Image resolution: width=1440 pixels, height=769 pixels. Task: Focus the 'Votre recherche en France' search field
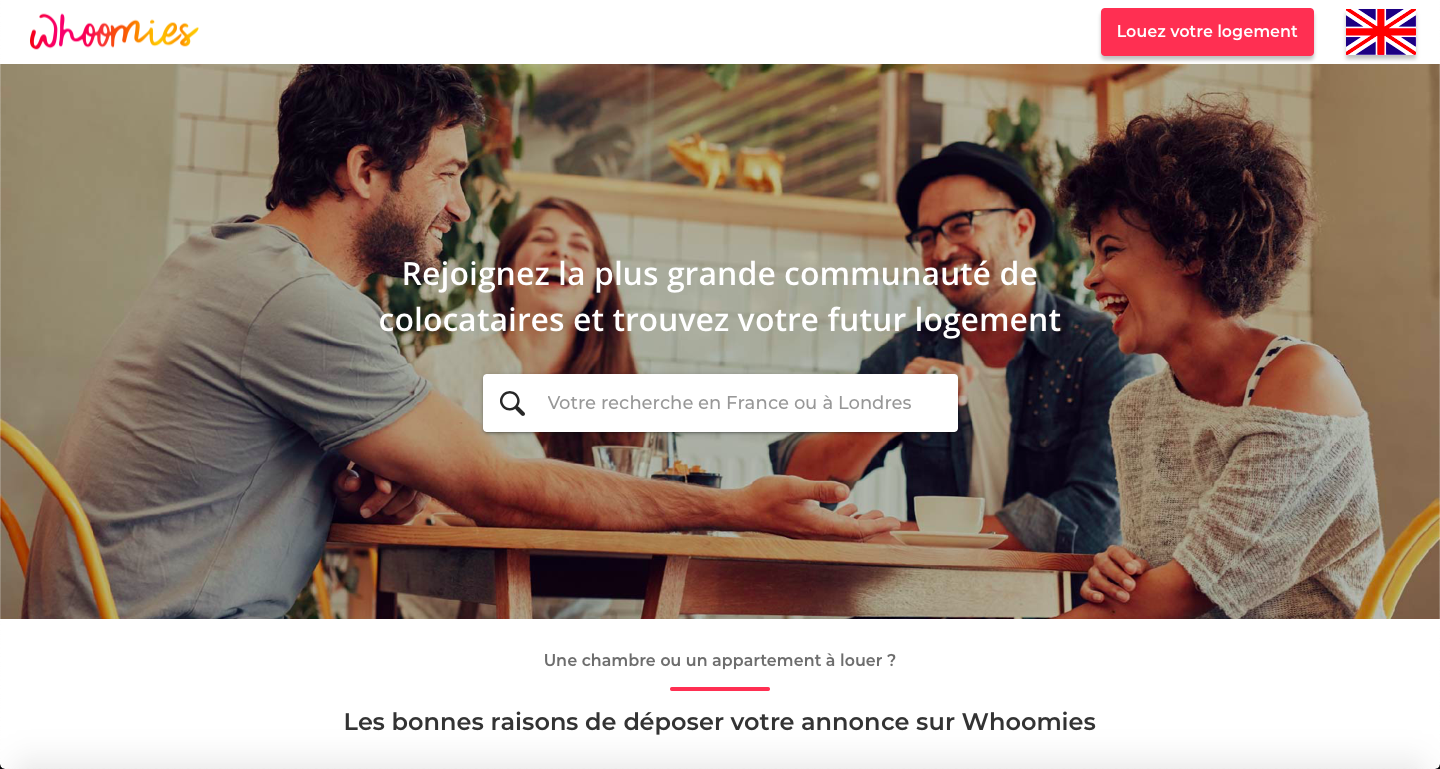(720, 403)
